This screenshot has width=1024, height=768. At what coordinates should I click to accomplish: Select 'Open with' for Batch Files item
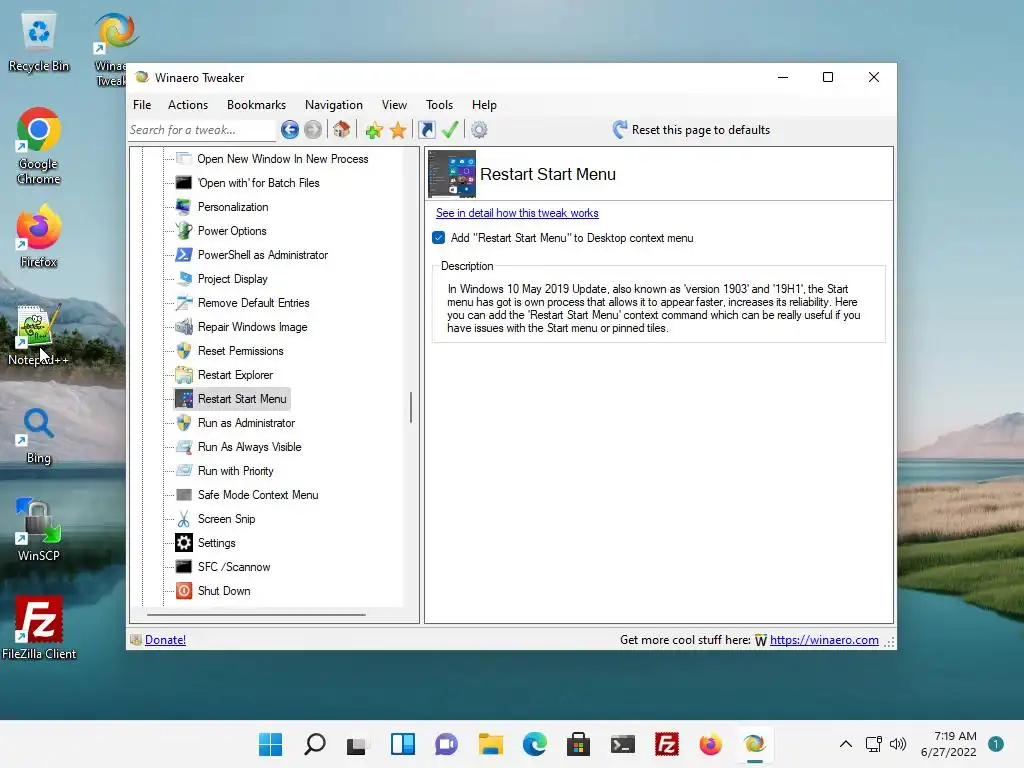pos(259,183)
